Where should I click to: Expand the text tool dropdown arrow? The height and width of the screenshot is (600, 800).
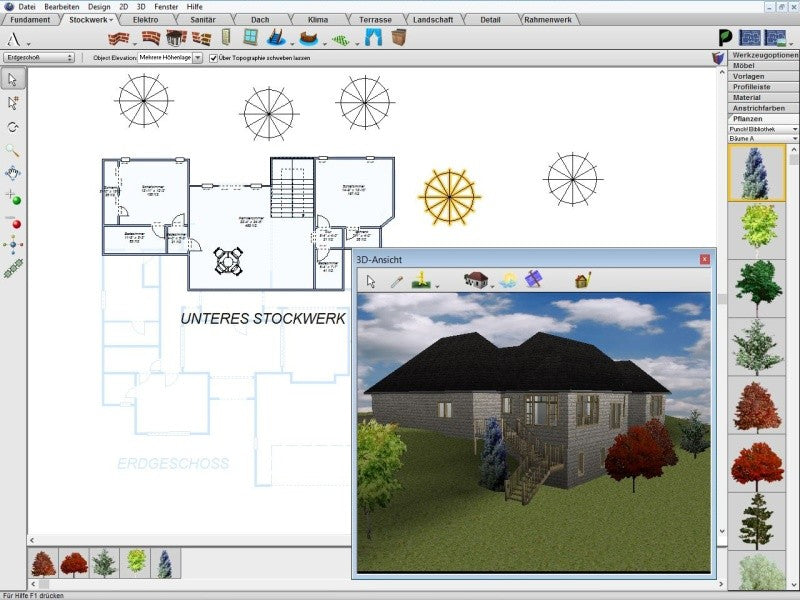point(29,44)
